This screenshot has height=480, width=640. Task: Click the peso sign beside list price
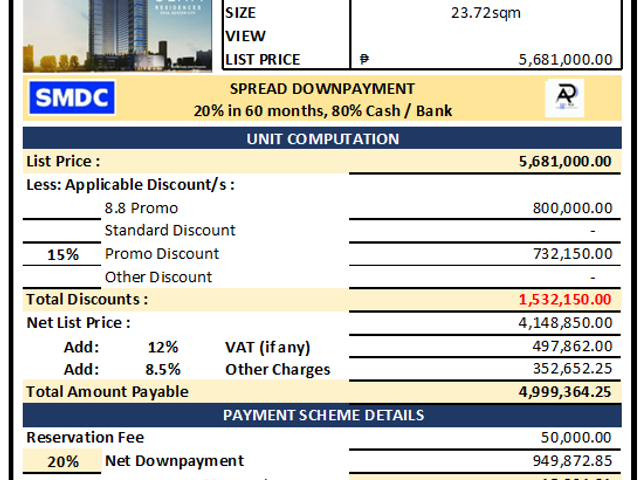pos(364,60)
